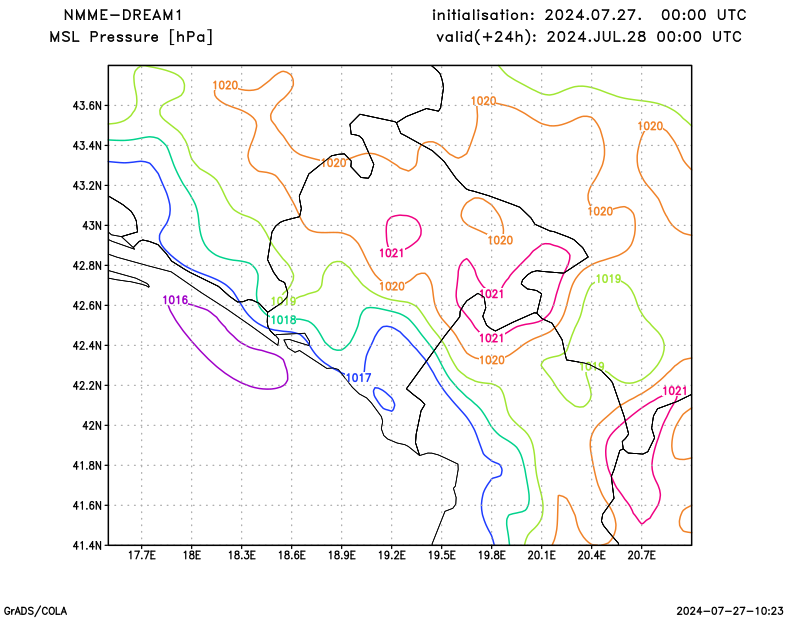Select the valid(+24h) forecast time line
800x618 pixels.
pyautogui.click(x=589, y=37)
